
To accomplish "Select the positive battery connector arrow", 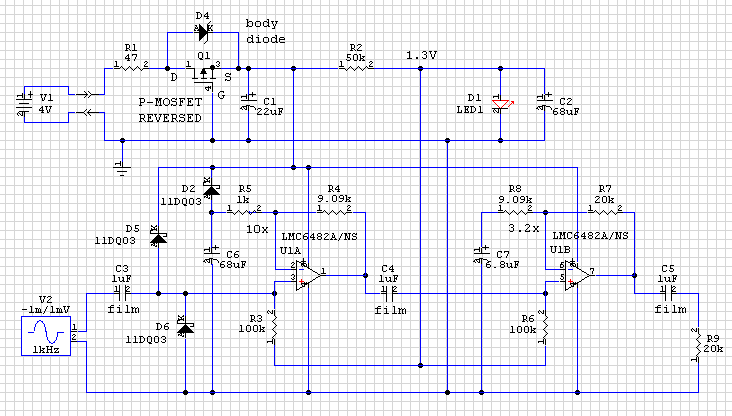I will 89,95.
